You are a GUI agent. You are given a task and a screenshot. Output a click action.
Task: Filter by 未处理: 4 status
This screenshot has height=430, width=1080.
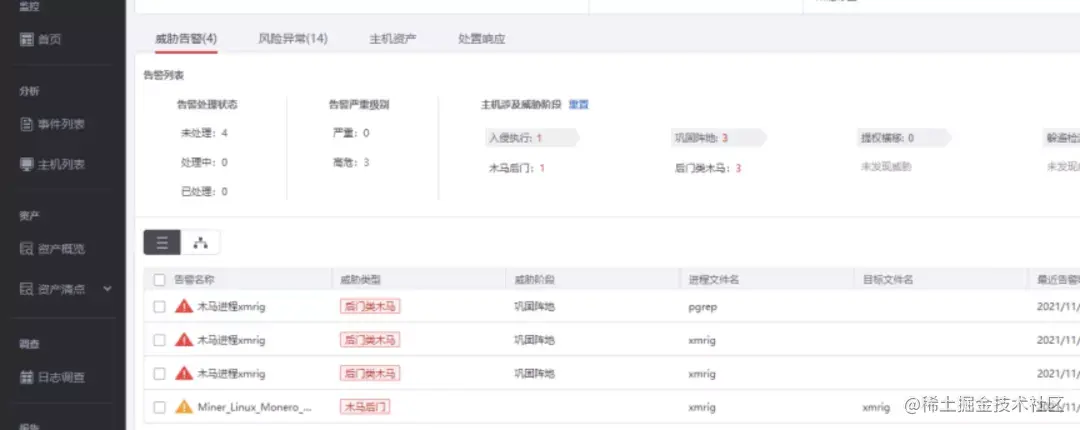point(204,133)
